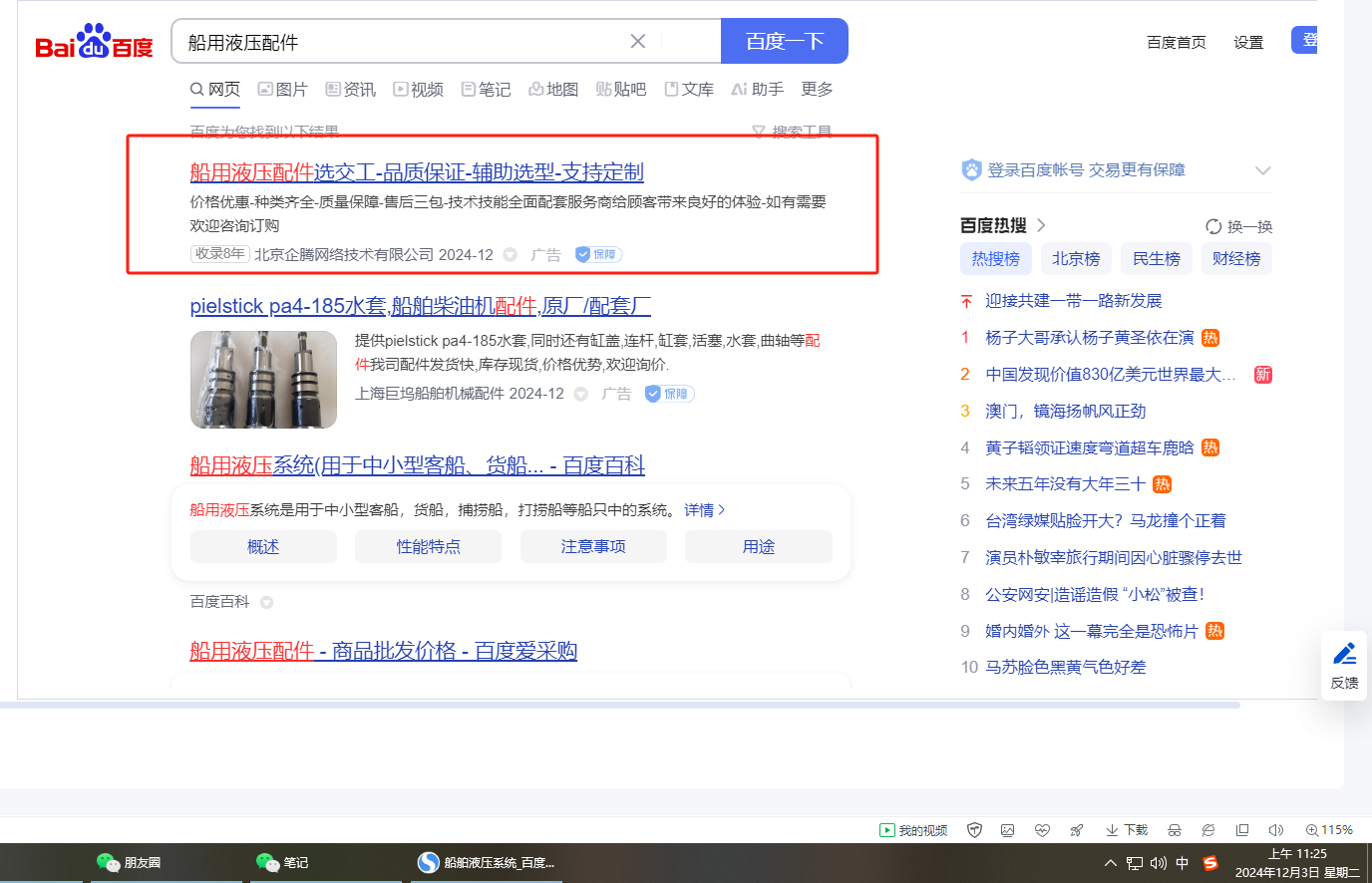This screenshot has height=883, width=1372.
Task: Click the shield security icon in status bar
Action: (x=975, y=830)
